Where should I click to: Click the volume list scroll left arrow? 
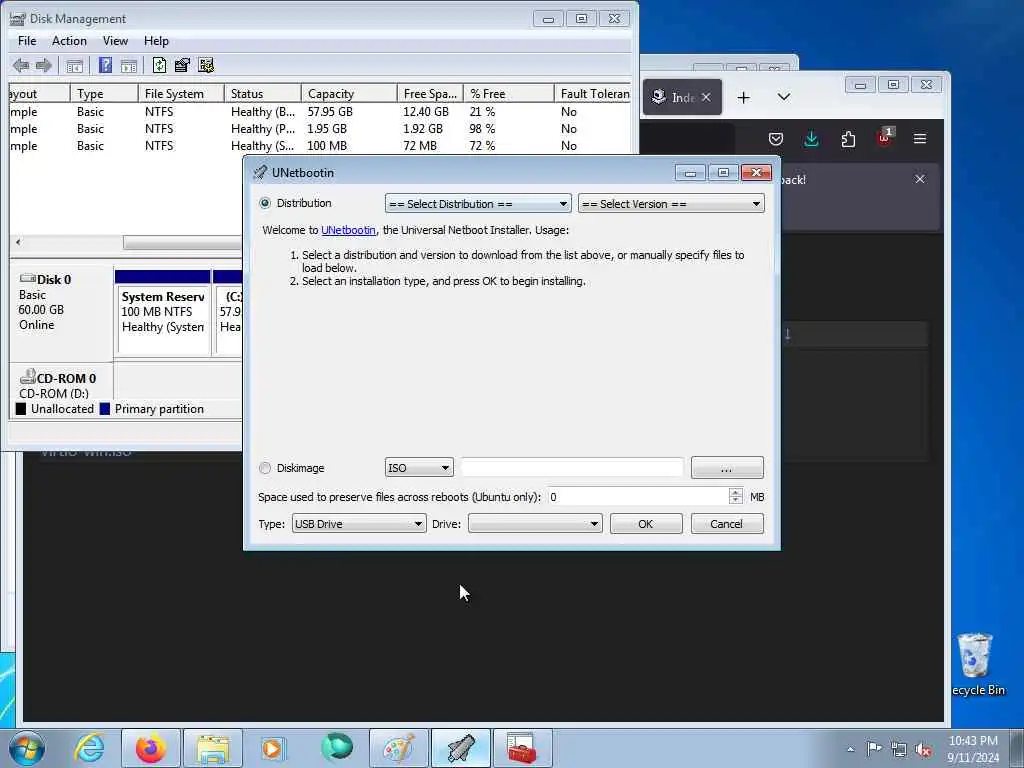[18, 242]
